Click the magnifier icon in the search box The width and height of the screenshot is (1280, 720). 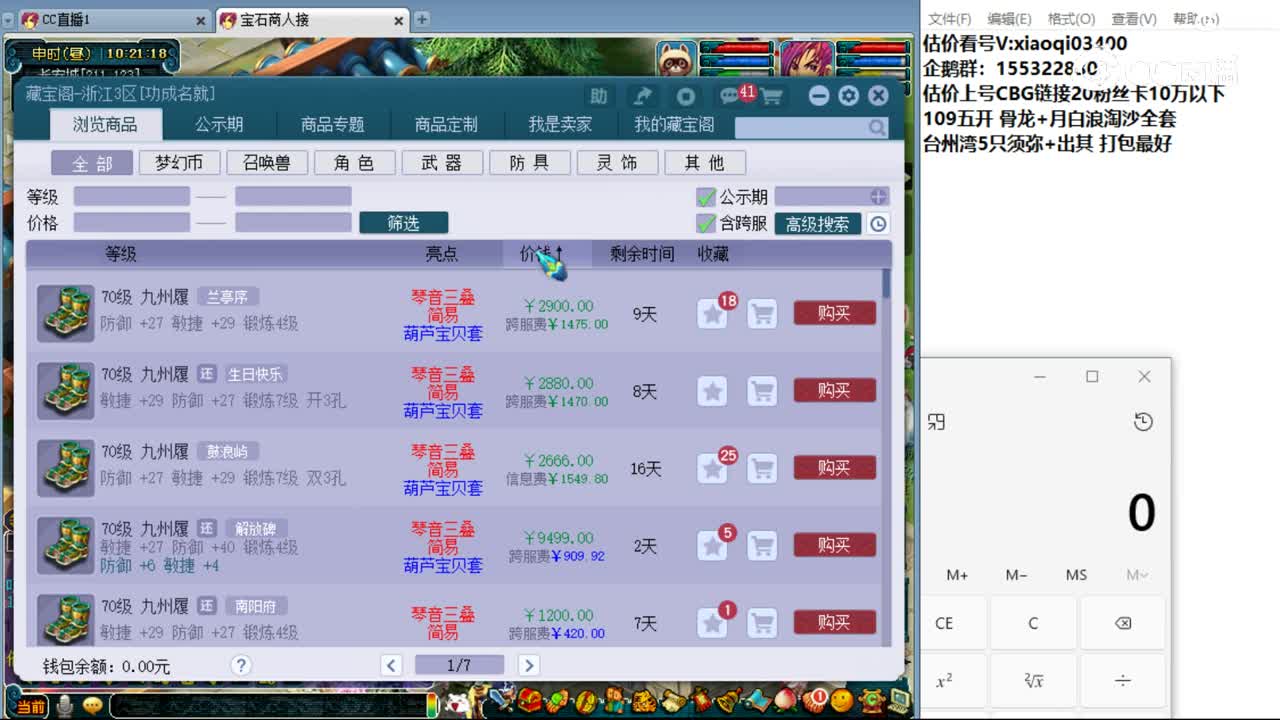click(x=877, y=128)
